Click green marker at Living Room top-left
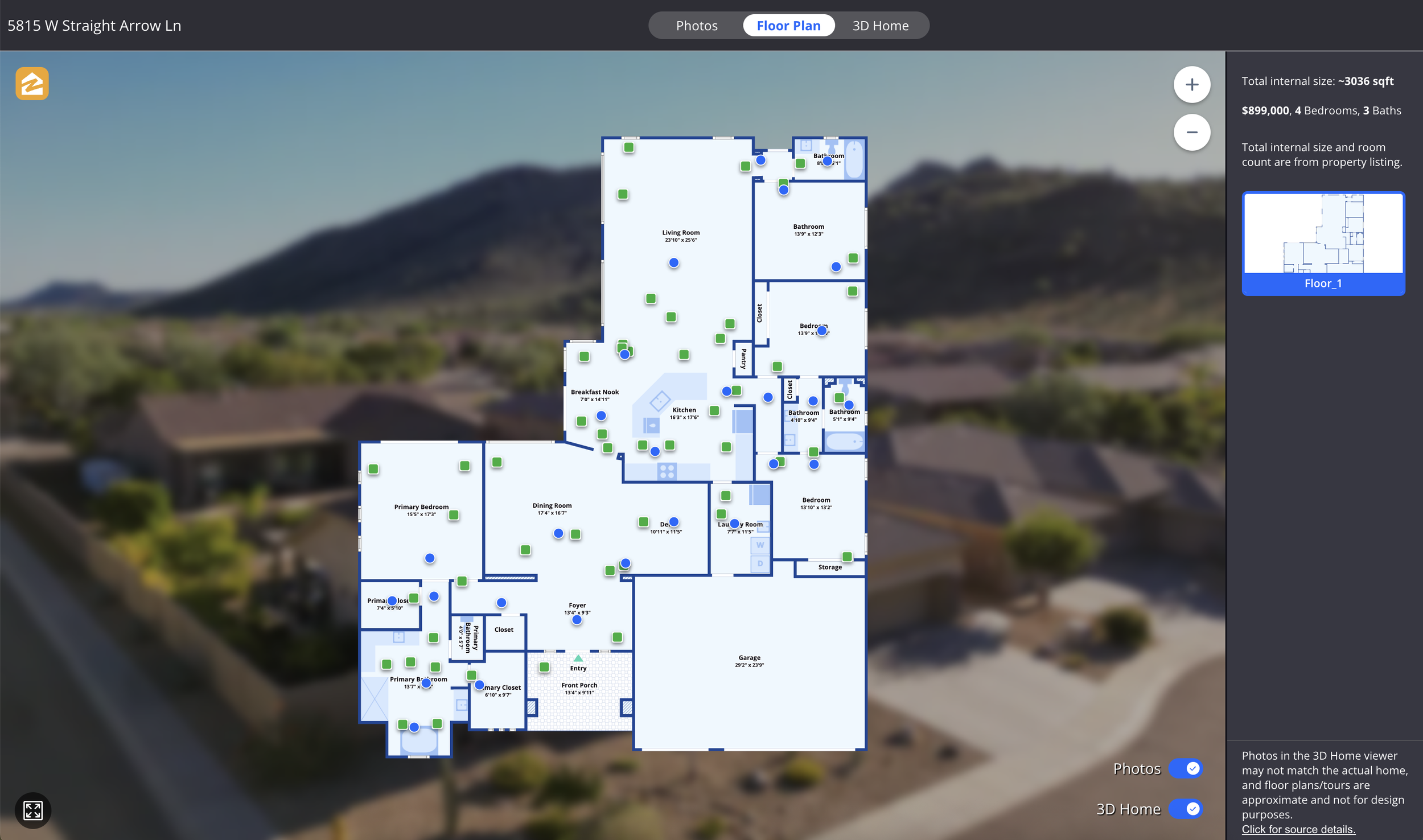The width and height of the screenshot is (1423, 840). tap(628, 147)
